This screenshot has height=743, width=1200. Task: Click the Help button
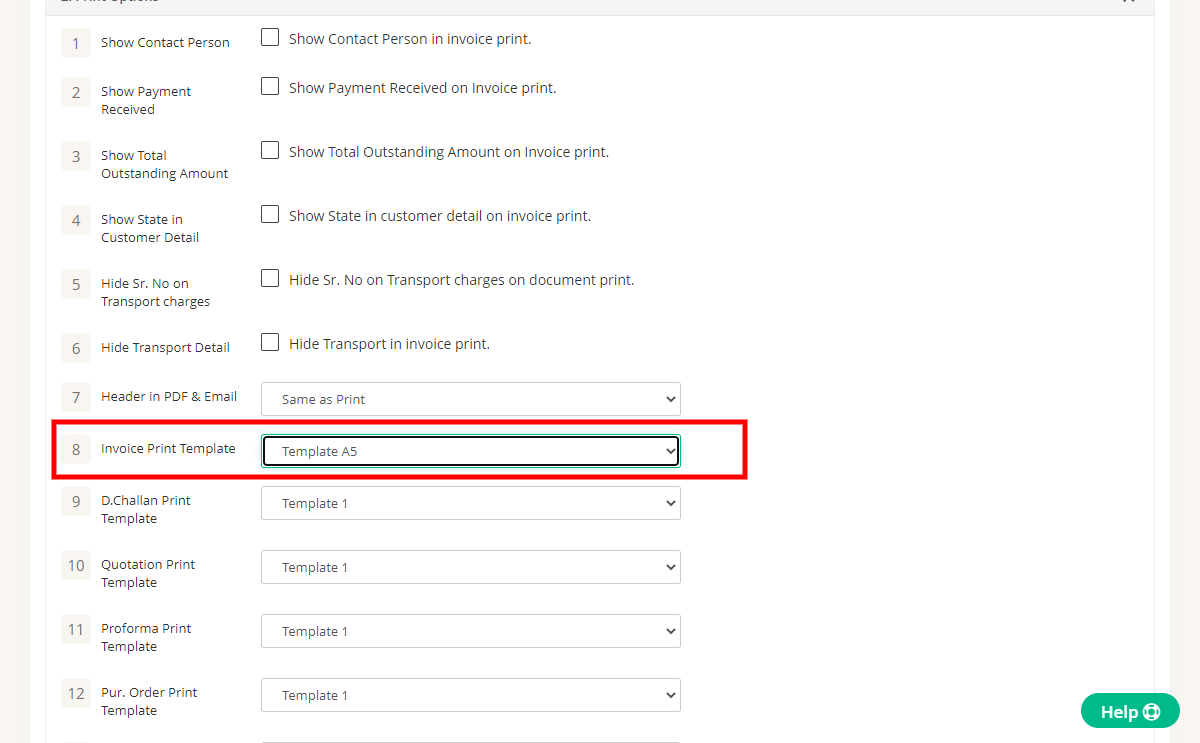(x=1130, y=711)
